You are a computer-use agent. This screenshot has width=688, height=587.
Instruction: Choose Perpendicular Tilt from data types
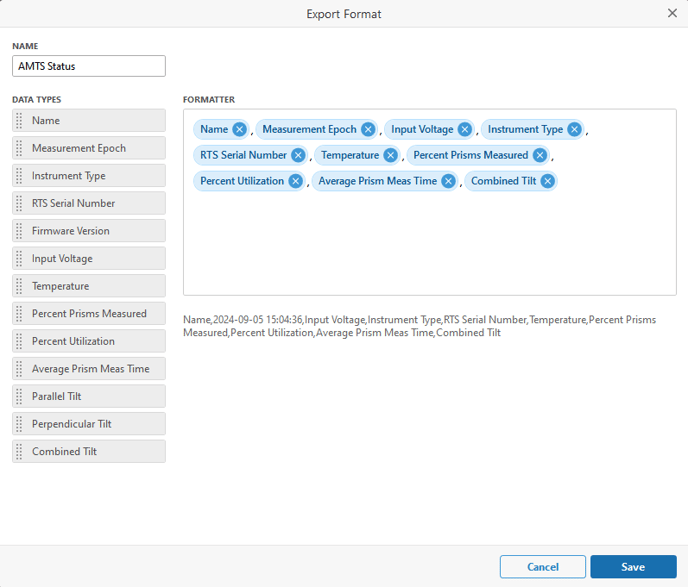(x=90, y=424)
